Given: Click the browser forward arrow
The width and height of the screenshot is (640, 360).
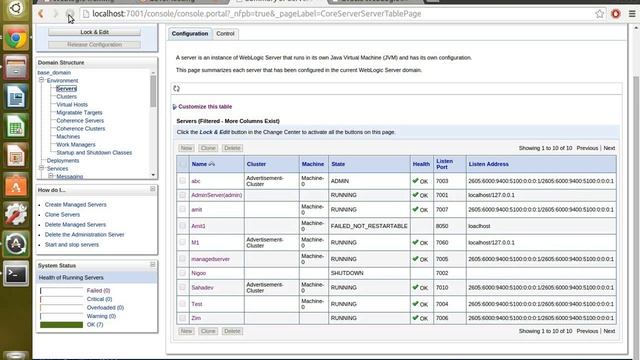Looking at the screenshot, I should coord(55,14).
